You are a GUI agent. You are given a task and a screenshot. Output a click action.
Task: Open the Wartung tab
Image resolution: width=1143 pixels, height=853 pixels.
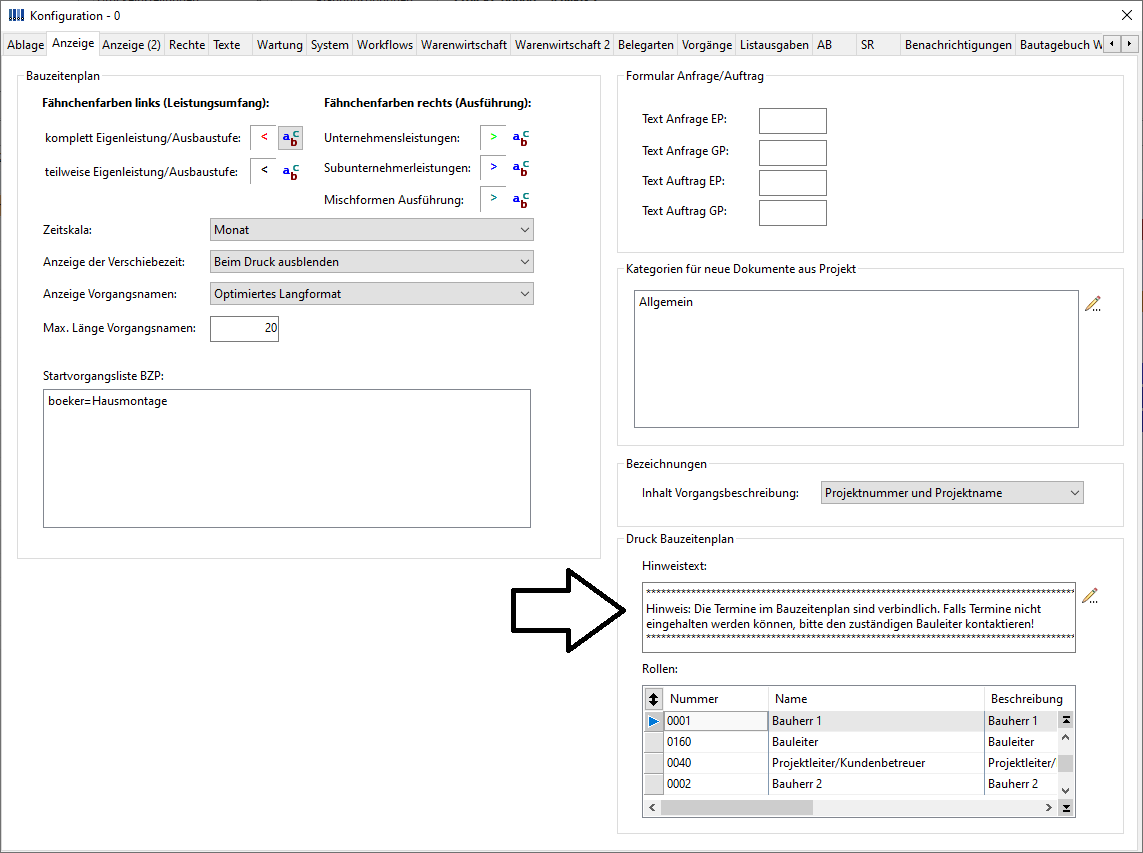click(279, 45)
